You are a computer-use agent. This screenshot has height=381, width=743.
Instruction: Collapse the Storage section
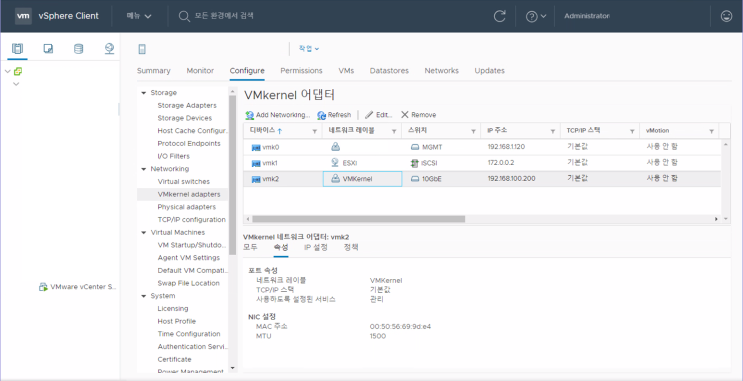point(144,93)
